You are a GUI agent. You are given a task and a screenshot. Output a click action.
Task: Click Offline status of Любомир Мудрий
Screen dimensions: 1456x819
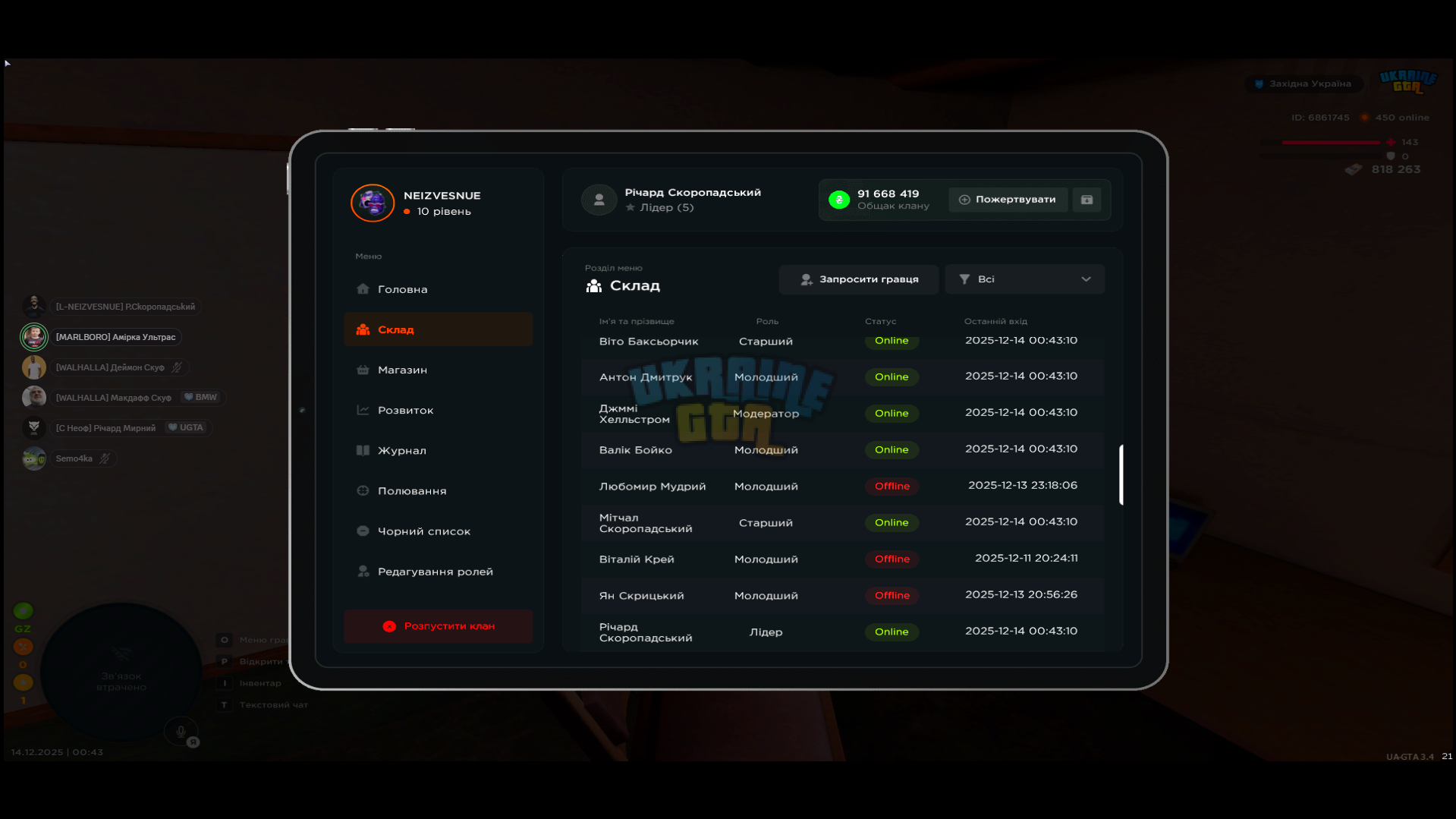[x=892, y=486]
